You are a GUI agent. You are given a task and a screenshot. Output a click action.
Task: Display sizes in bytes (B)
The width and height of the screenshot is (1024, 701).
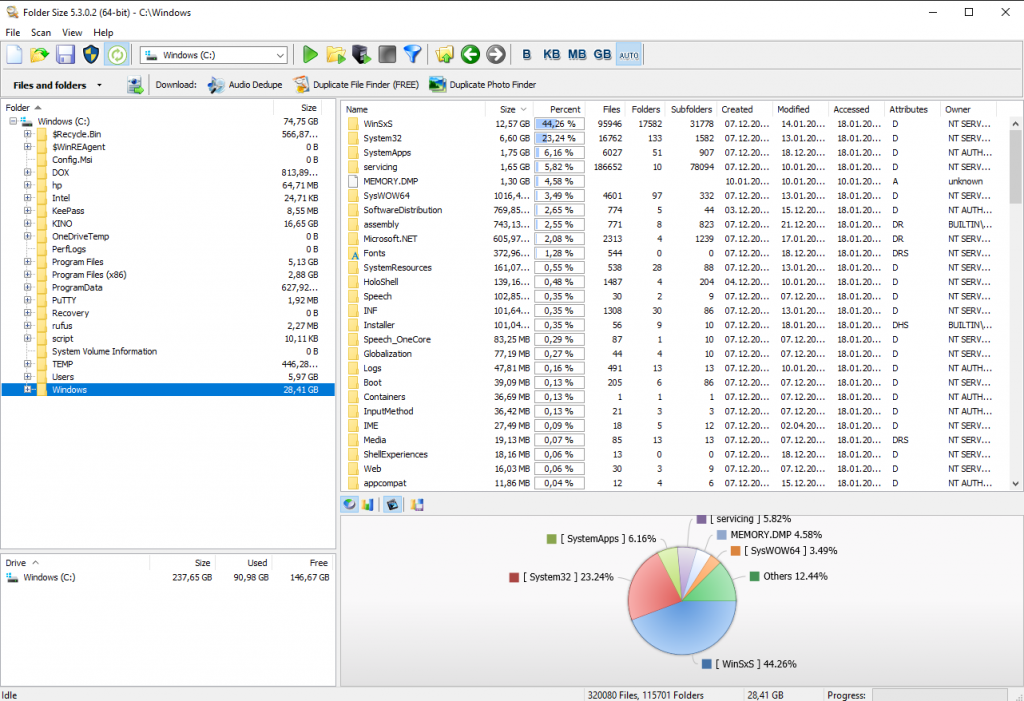point(526,55)
